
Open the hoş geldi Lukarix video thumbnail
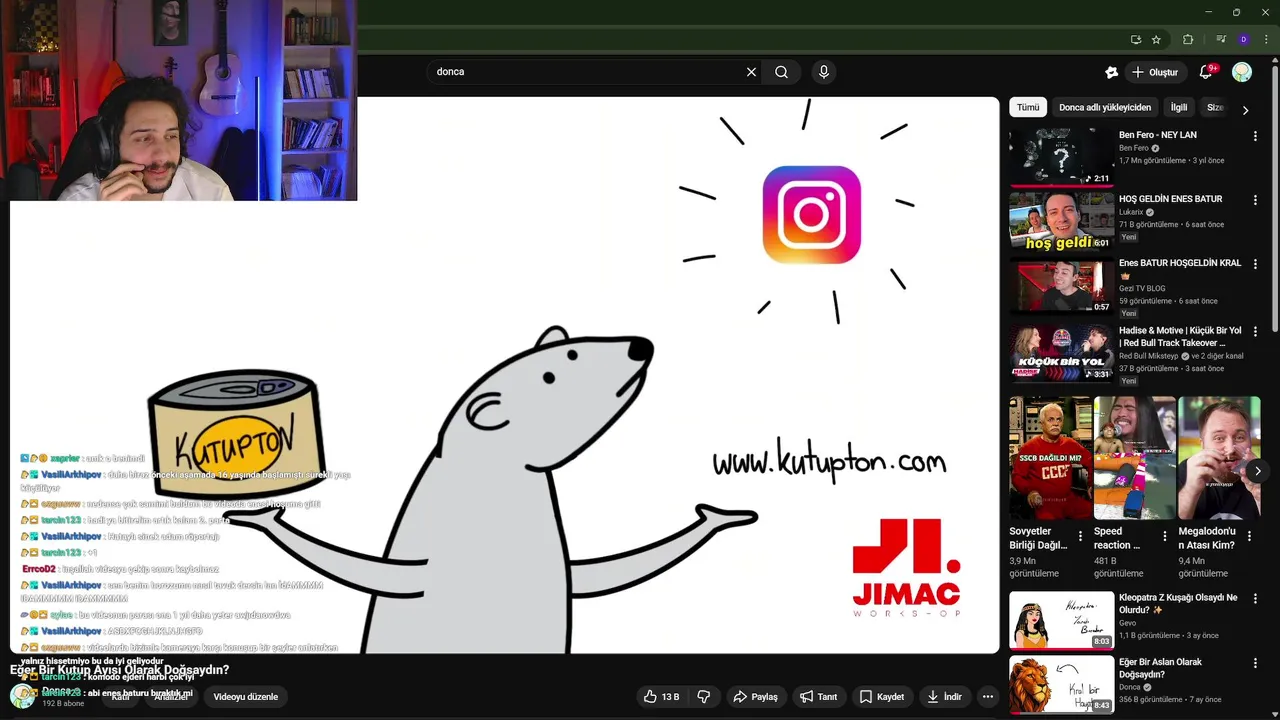coord(1061,221)
